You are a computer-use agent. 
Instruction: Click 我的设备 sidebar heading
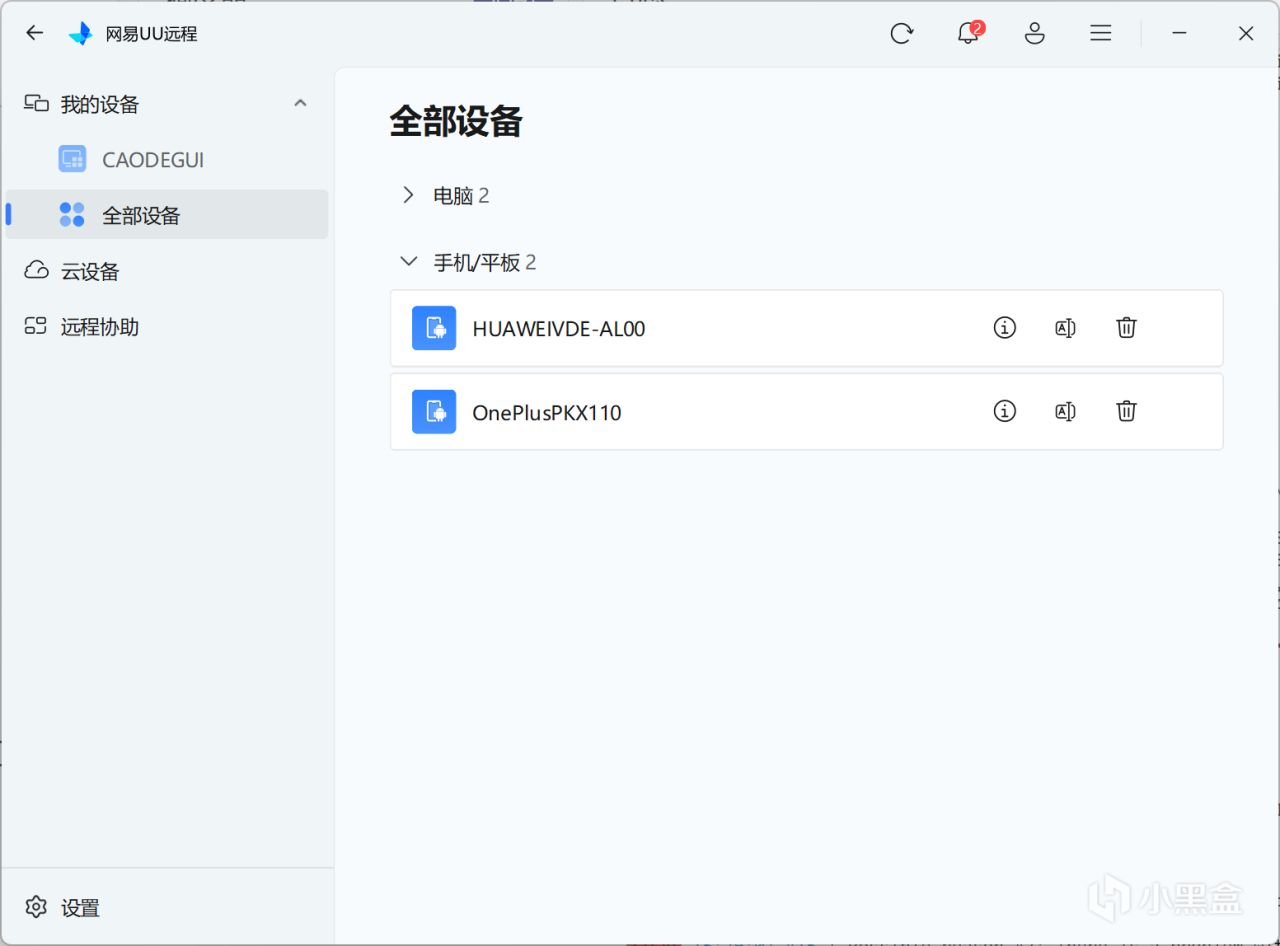100,104
